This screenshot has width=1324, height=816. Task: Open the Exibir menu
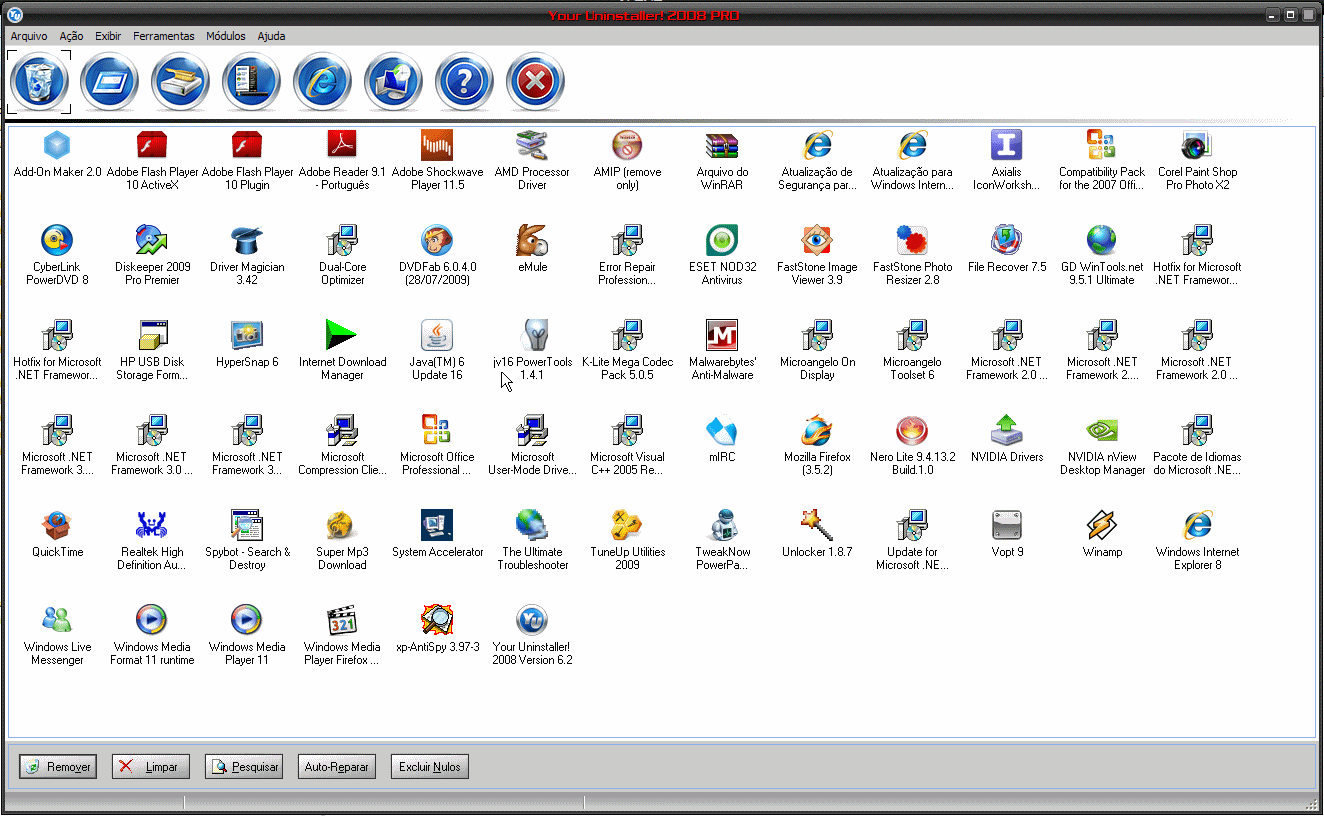pyautogui.click(x=108, y=36)
